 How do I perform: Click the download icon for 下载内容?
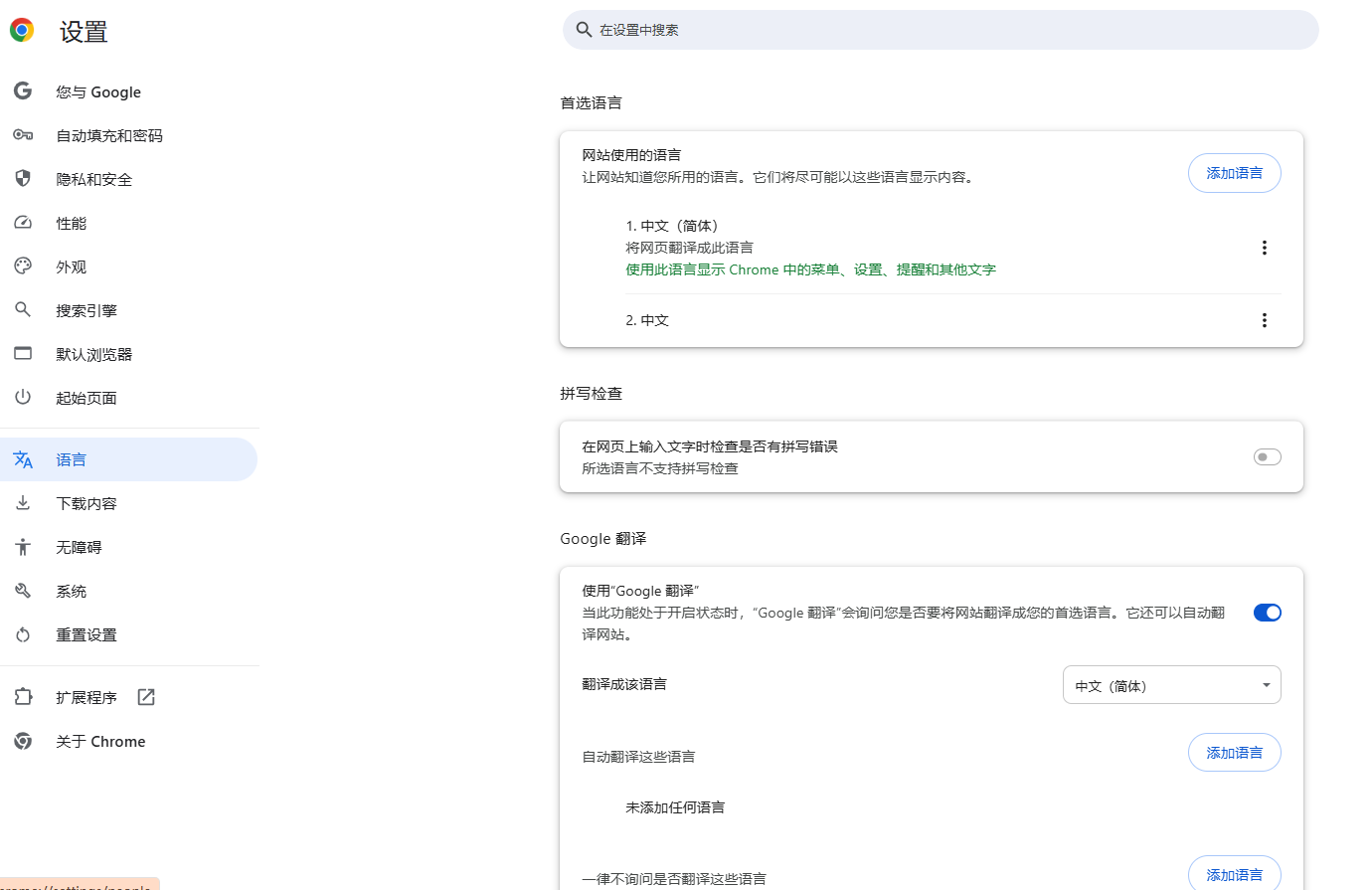point(23,503)
